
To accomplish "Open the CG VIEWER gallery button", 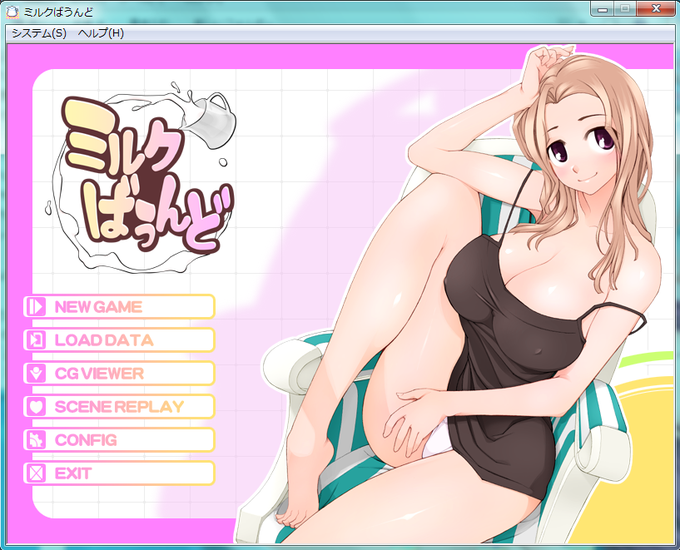I will 119,373.
